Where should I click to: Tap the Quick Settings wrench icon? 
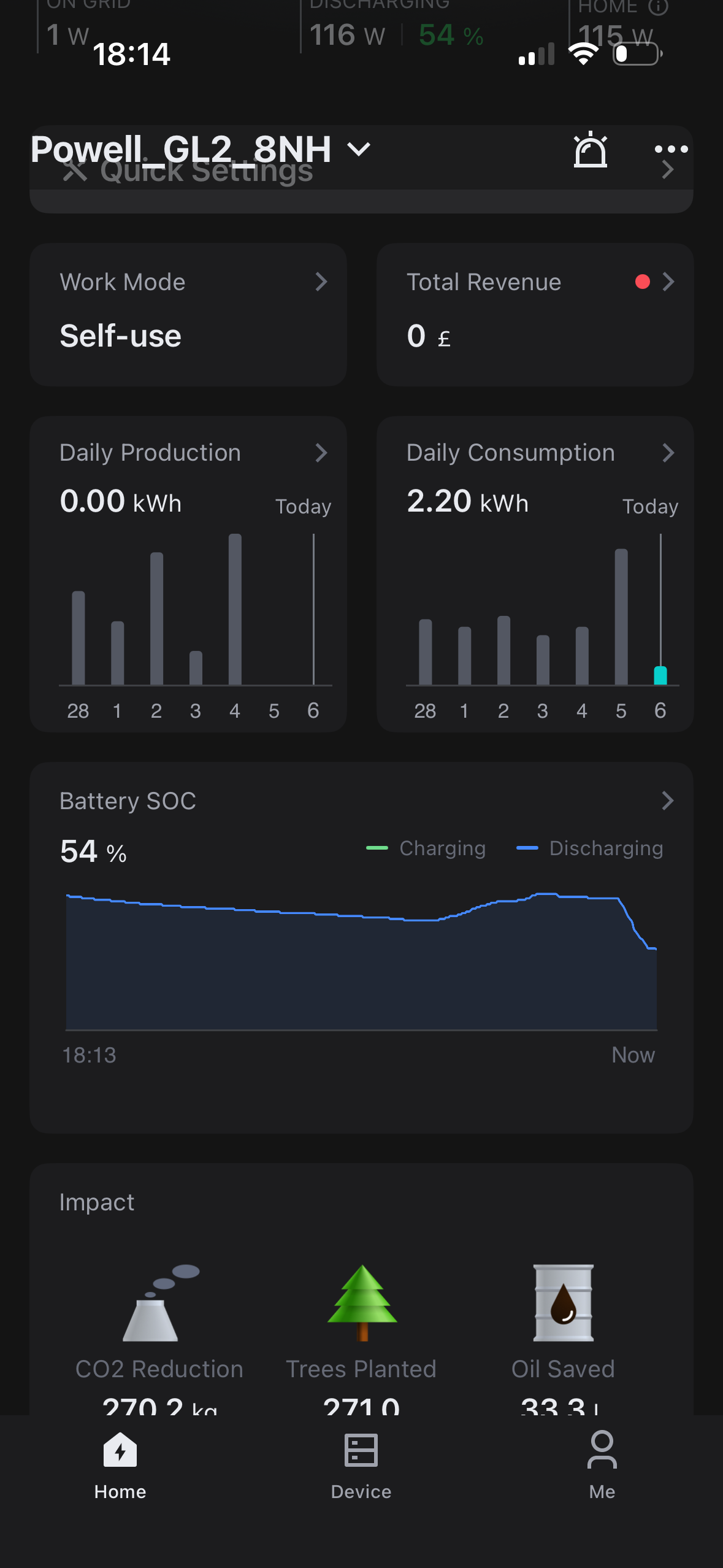click(x=75, y=171)
